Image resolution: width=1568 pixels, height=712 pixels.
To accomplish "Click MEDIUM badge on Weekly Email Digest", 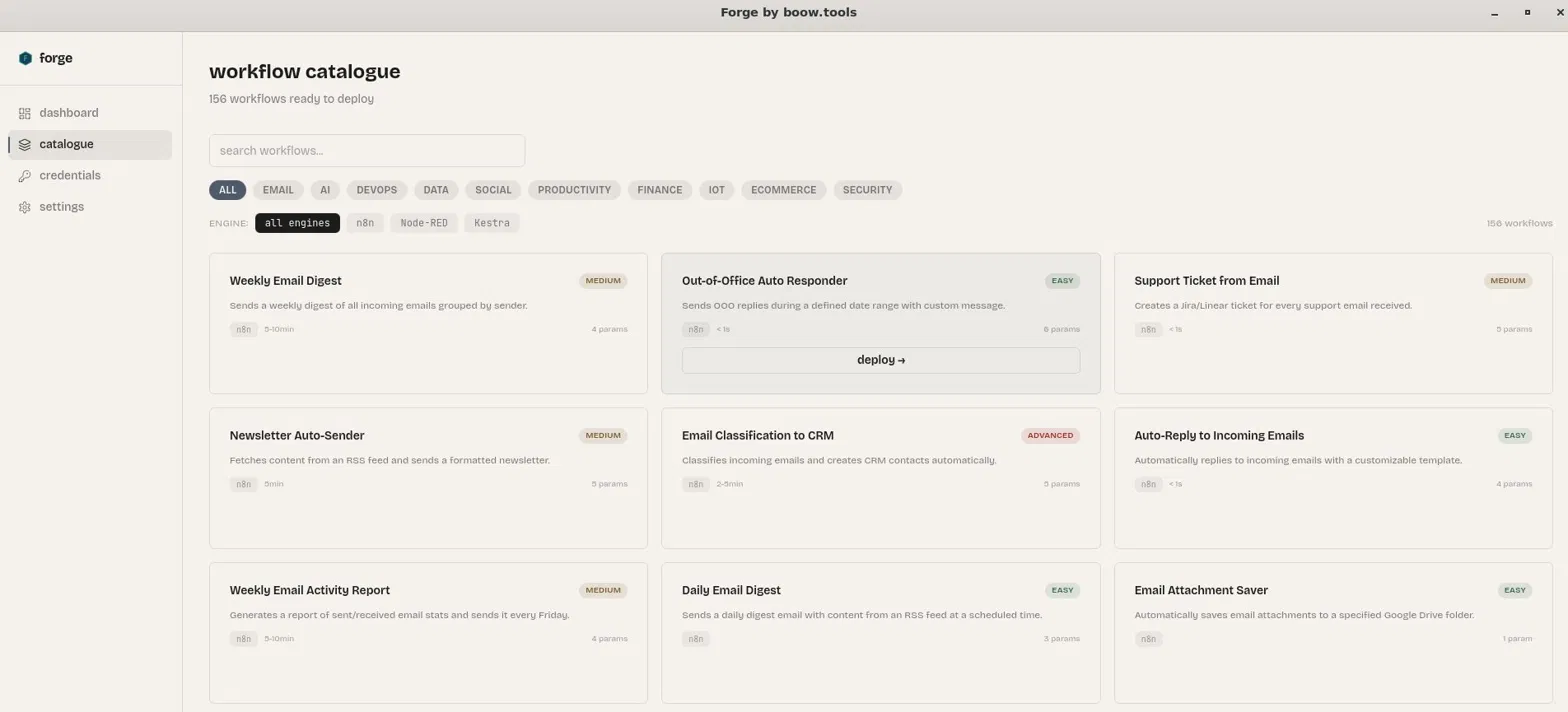I will (603, 281).
